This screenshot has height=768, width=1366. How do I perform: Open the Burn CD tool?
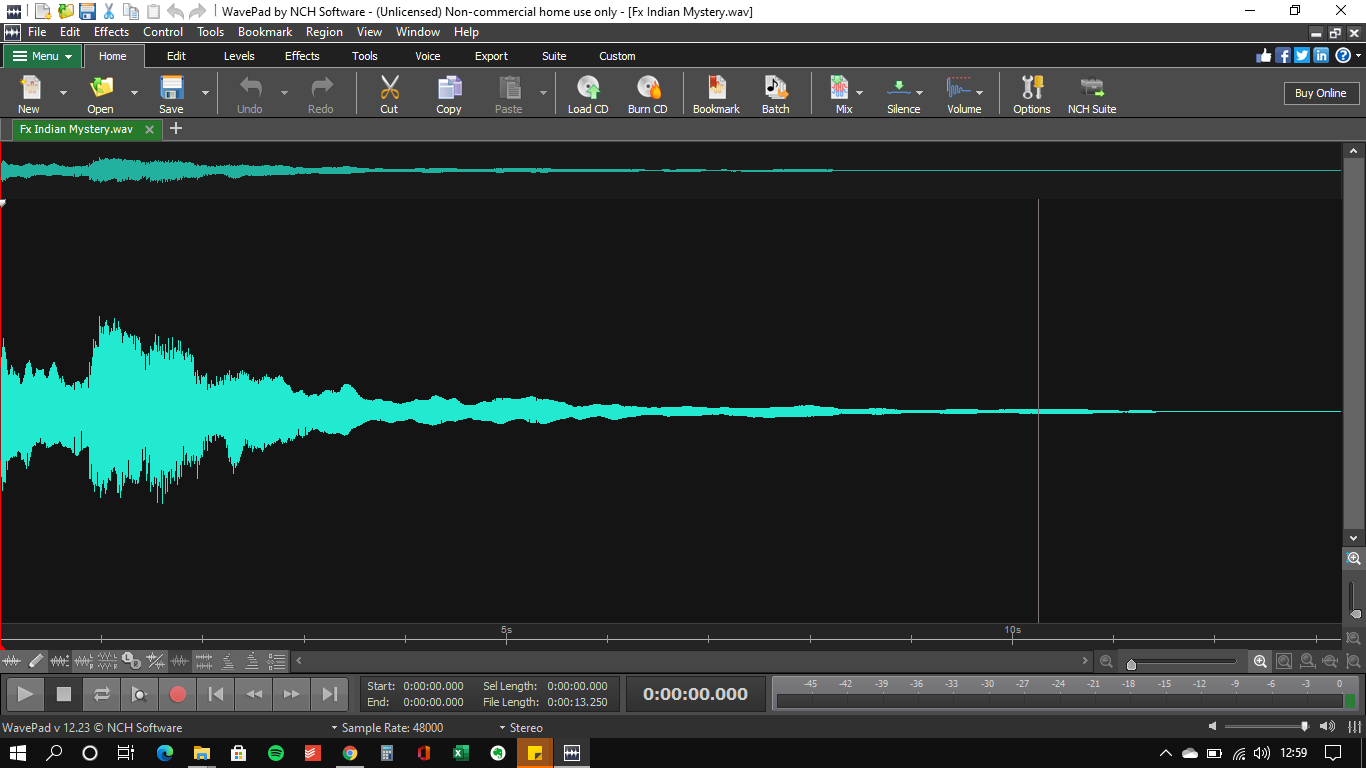(x=647, y=94)
